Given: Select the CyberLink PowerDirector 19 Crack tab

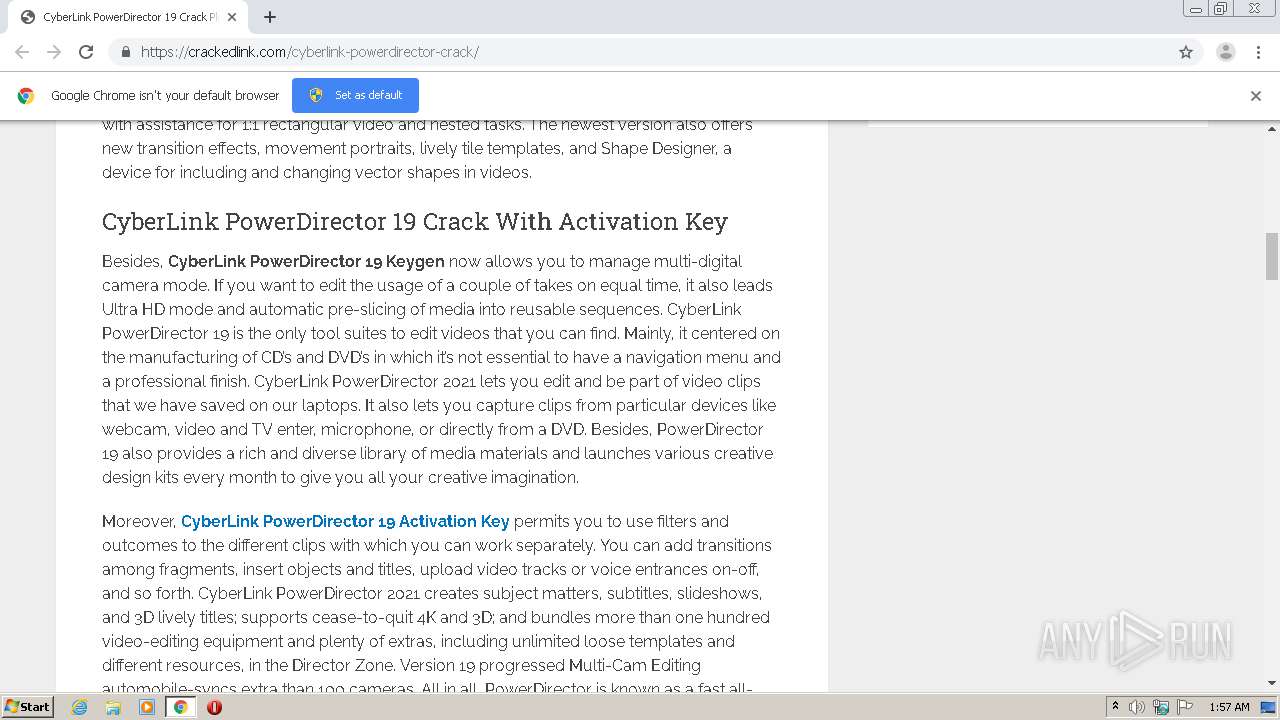Looking at the screenshot, I should (x=127, y=17).
